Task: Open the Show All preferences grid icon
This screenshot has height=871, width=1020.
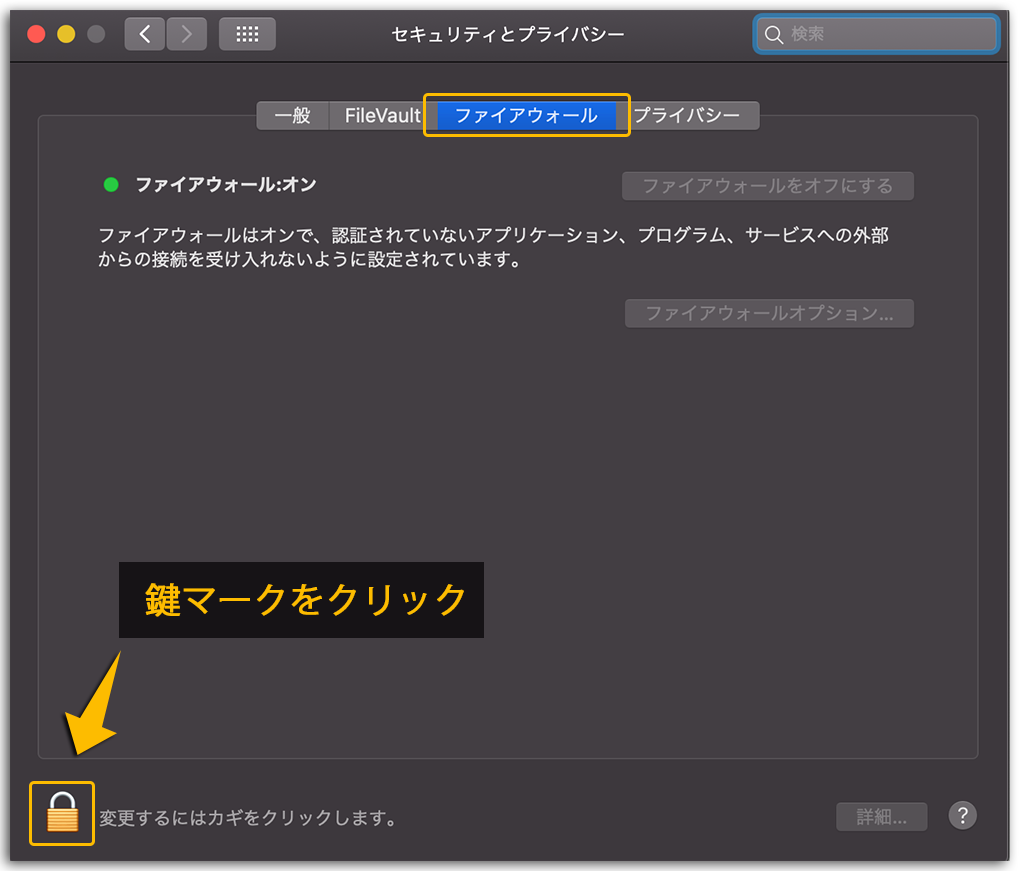Action: pyautogui.click(x=246, y=33)
